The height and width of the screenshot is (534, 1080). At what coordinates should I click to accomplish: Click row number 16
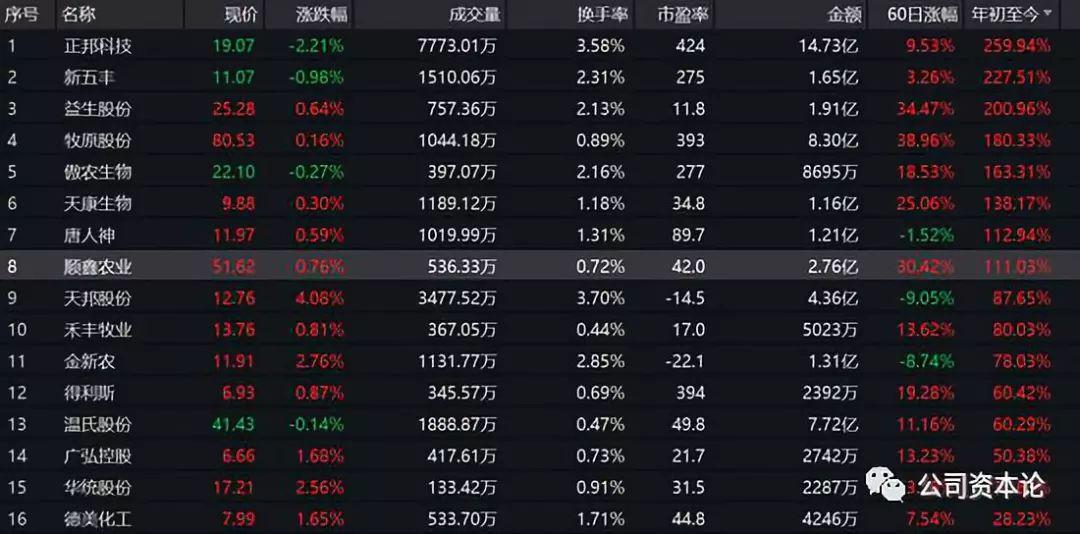tap(17, 519)
